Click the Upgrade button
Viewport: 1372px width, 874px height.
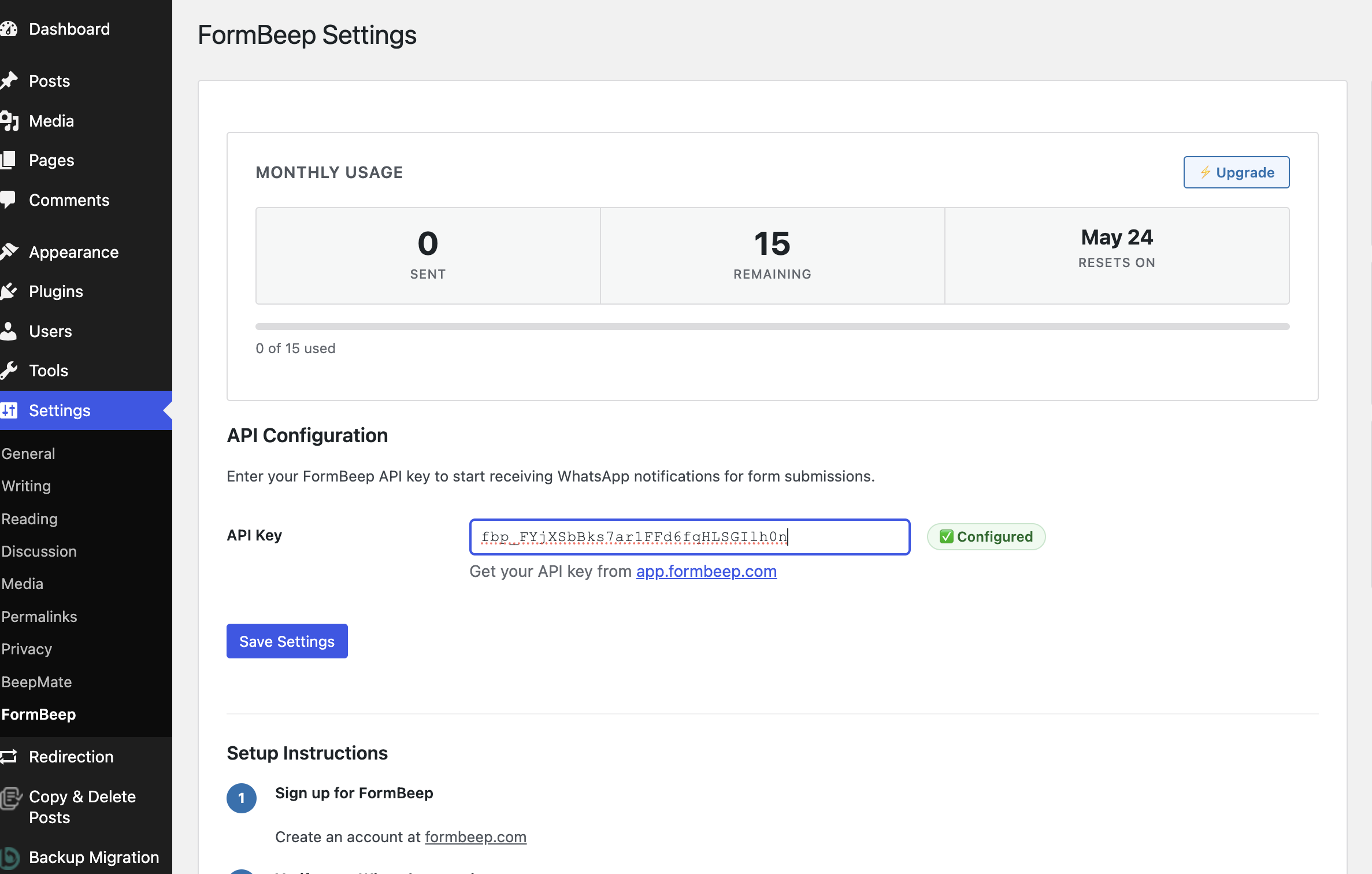[1236, 172]
